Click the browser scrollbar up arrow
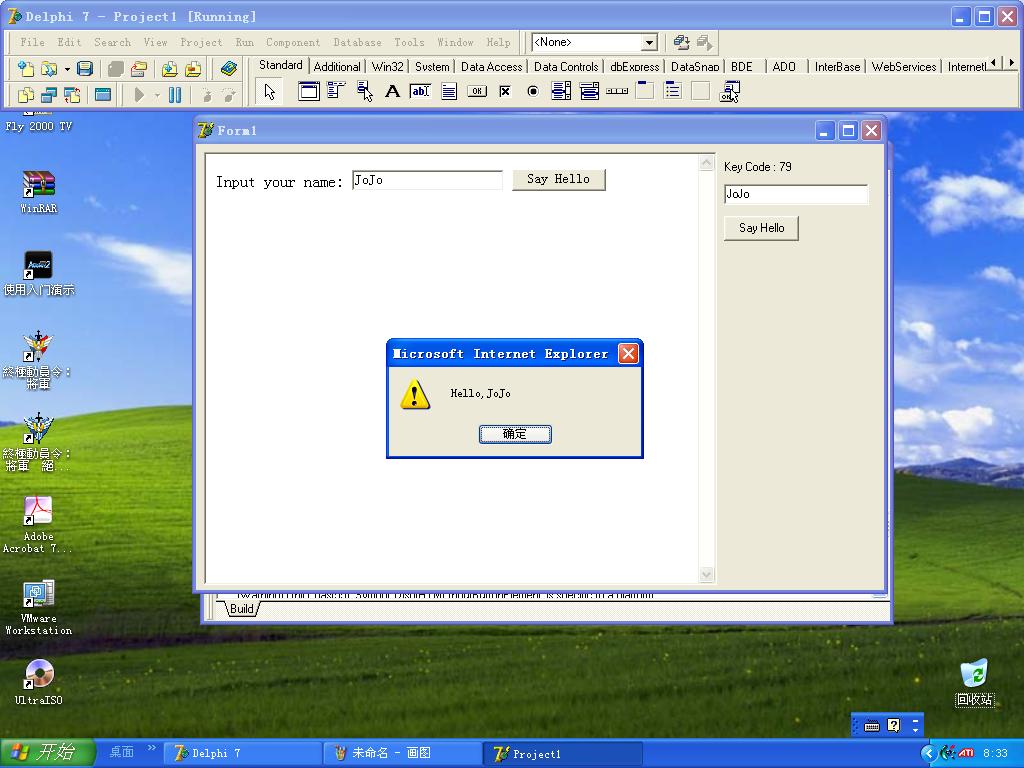This screenshot has width=1024, height=768. click(706, 163)
